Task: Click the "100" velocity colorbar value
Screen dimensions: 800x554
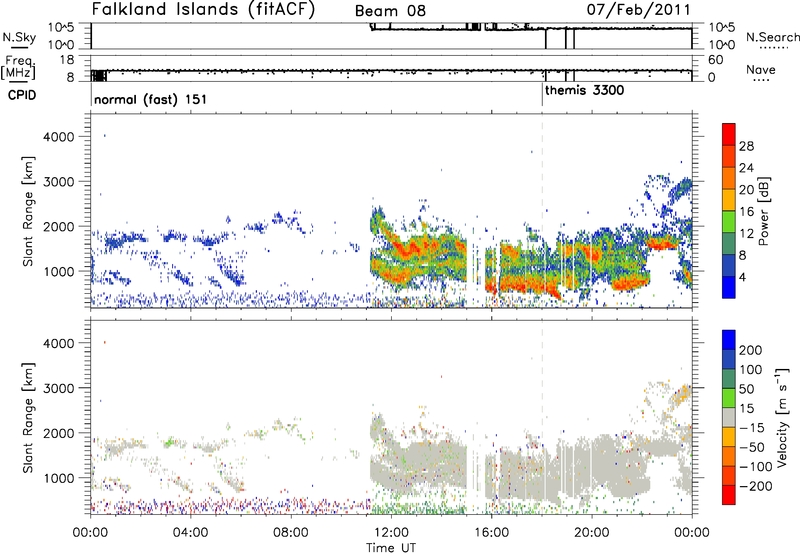Action: click(750, 369)
